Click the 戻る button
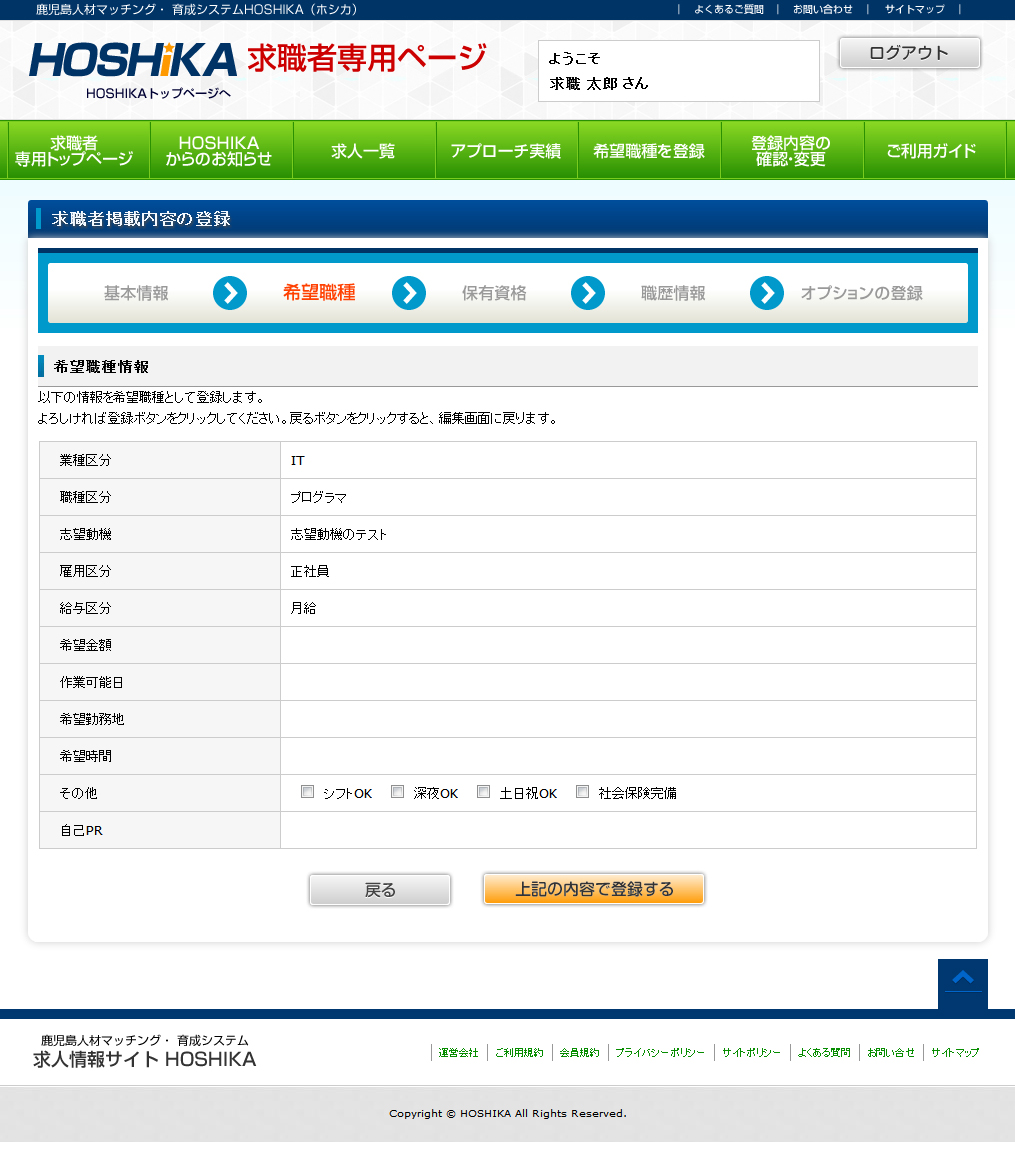This screenshot has width=1015, height=1158. 380,889
